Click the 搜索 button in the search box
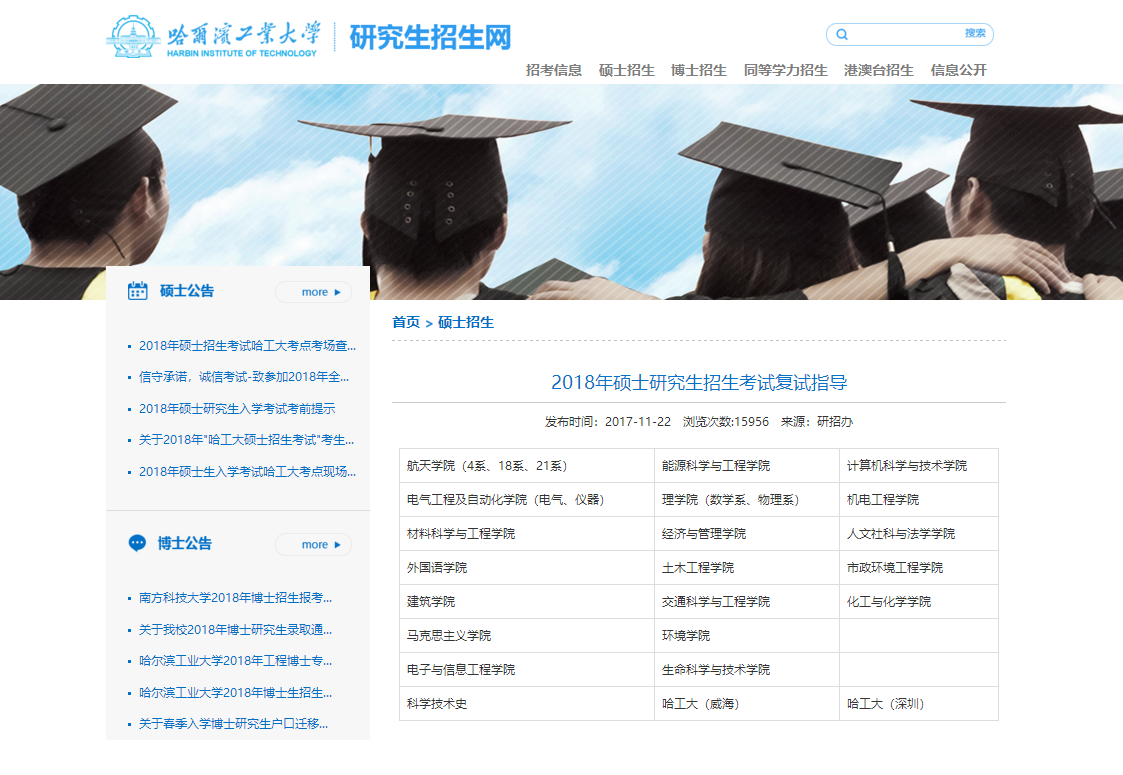Image resolution: width=1123 pixels, height=775 pixels. 975,33
